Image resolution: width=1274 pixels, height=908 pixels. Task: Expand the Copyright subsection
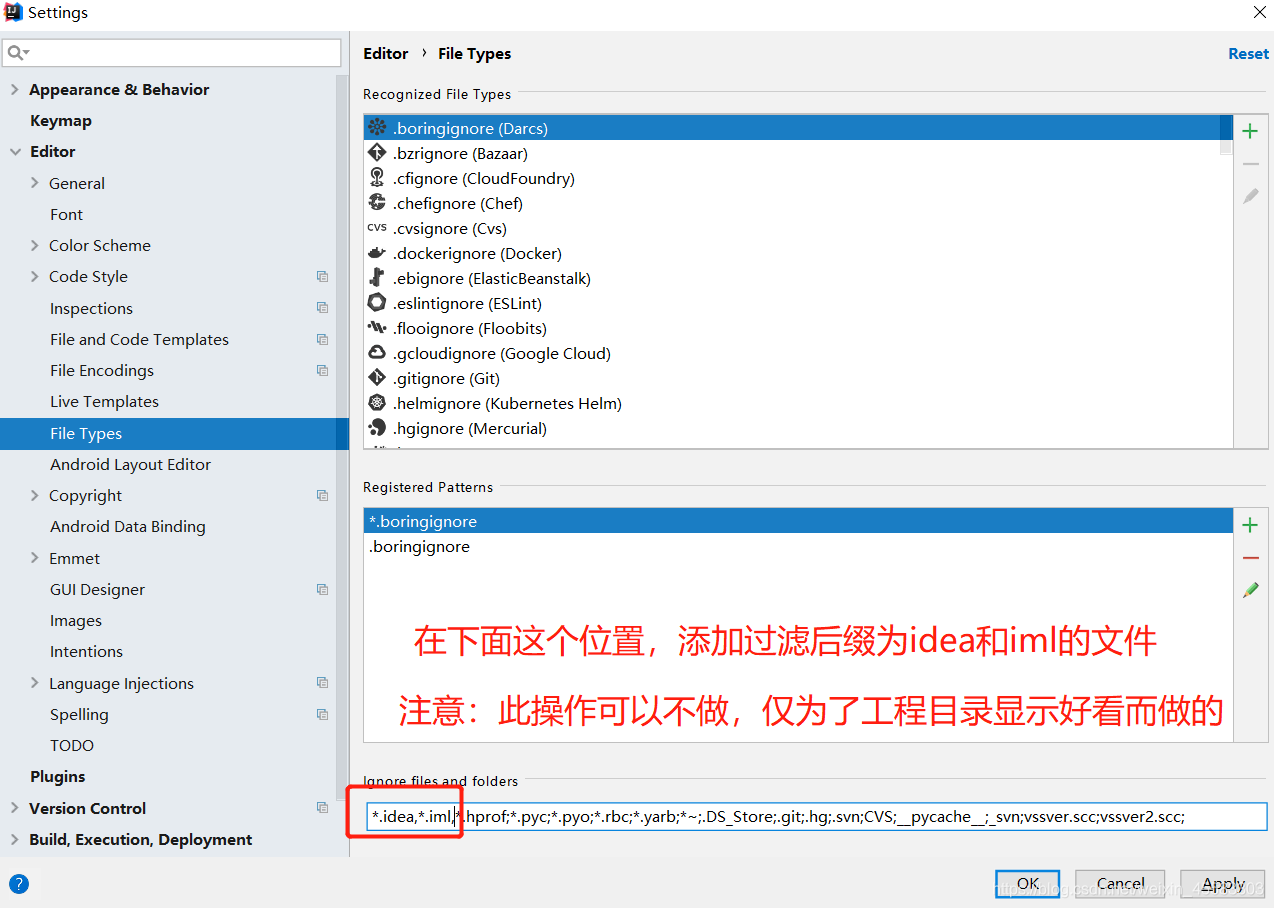(35, 496)
